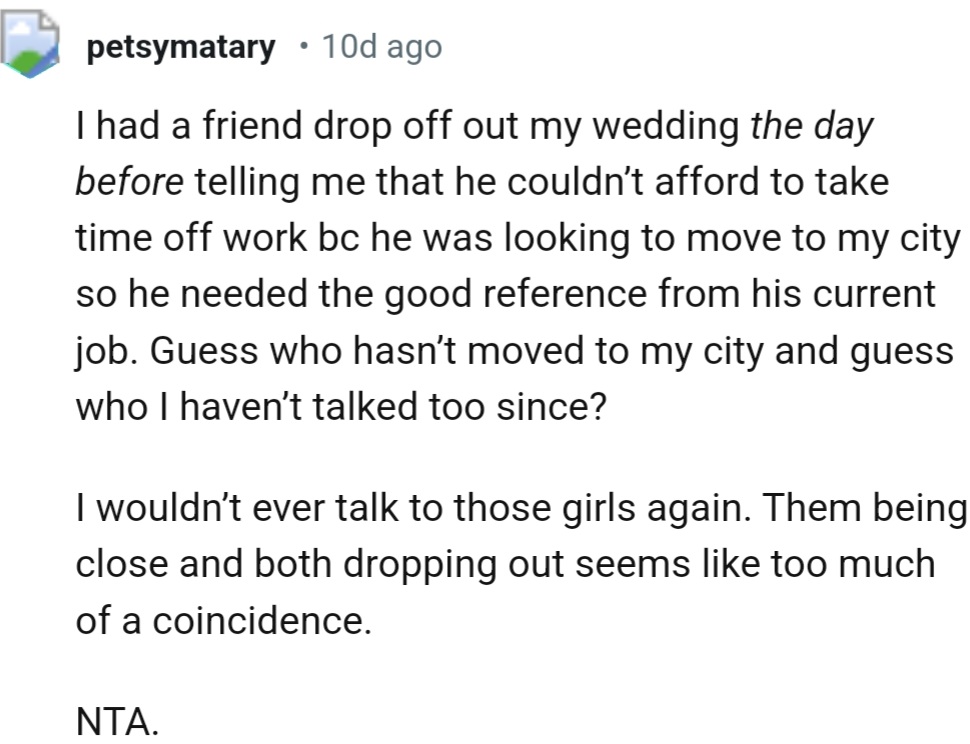Click the italic "the day" text

click(811, 127)
